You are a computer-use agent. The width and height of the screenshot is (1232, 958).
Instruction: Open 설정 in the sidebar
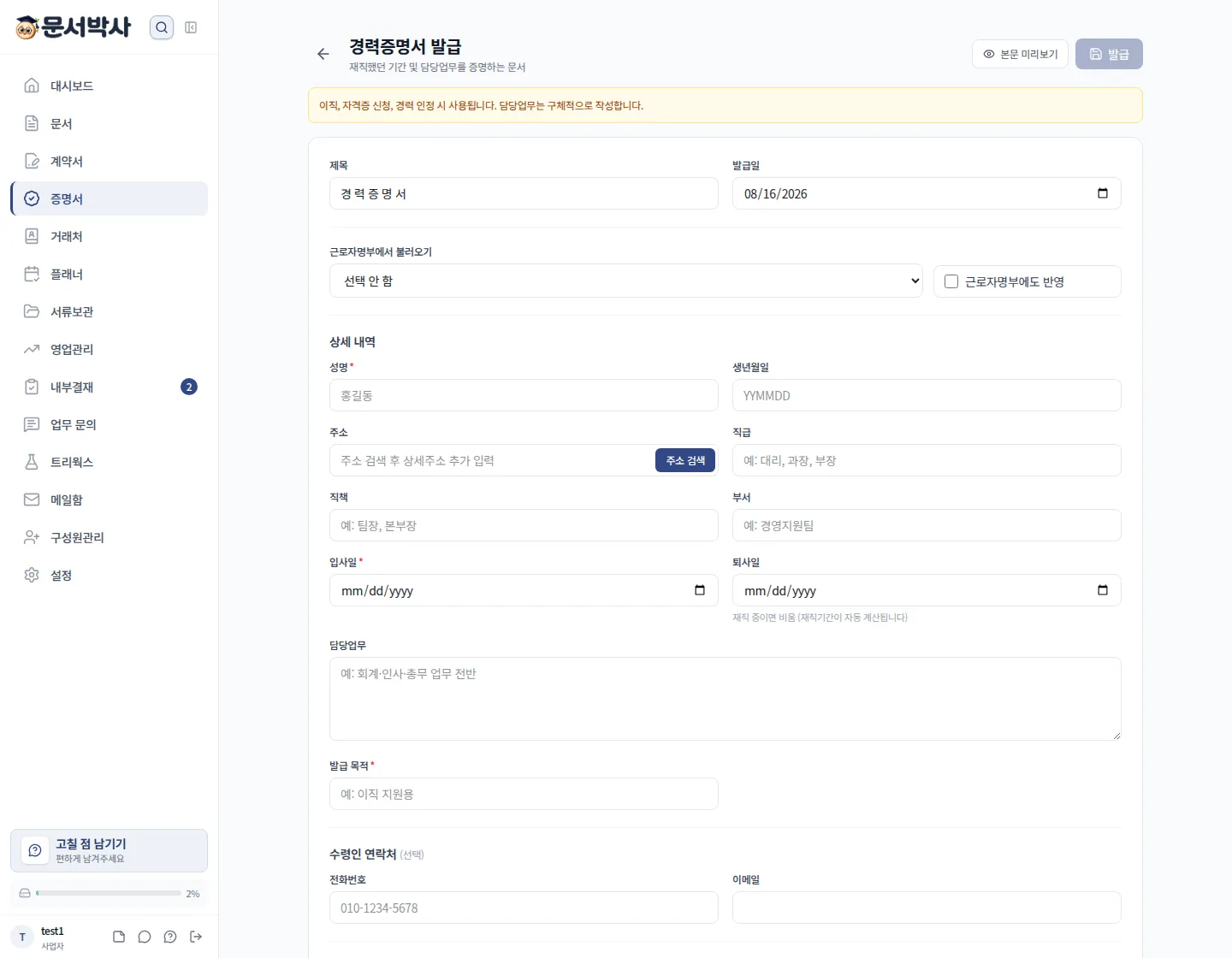(x=110, y=575)
